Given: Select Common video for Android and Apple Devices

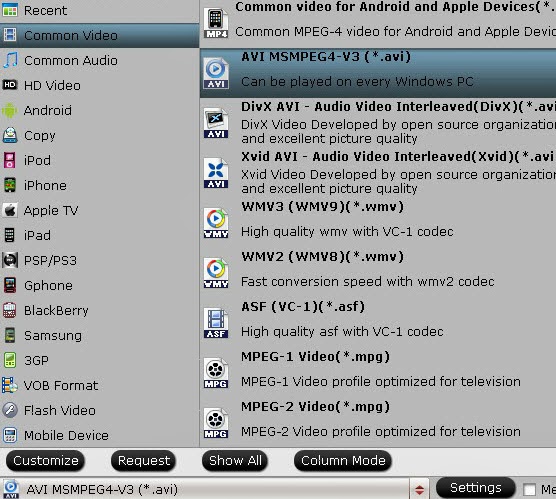Looking at the screenshot, I should pyautogui.click(x=378, y=23).
